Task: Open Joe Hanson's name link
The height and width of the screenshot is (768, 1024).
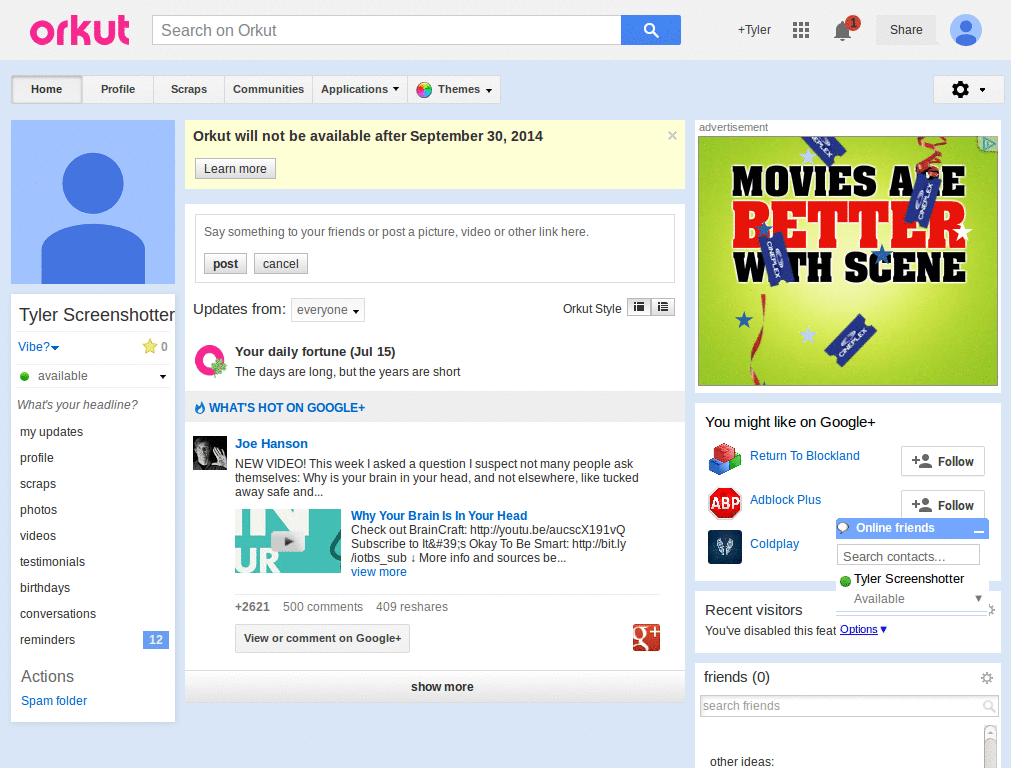Action: (x=271, y=444)
